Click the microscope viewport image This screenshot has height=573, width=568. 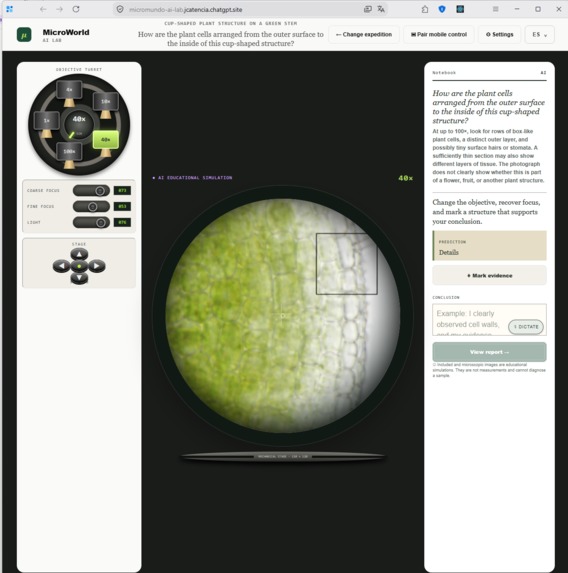283,316
